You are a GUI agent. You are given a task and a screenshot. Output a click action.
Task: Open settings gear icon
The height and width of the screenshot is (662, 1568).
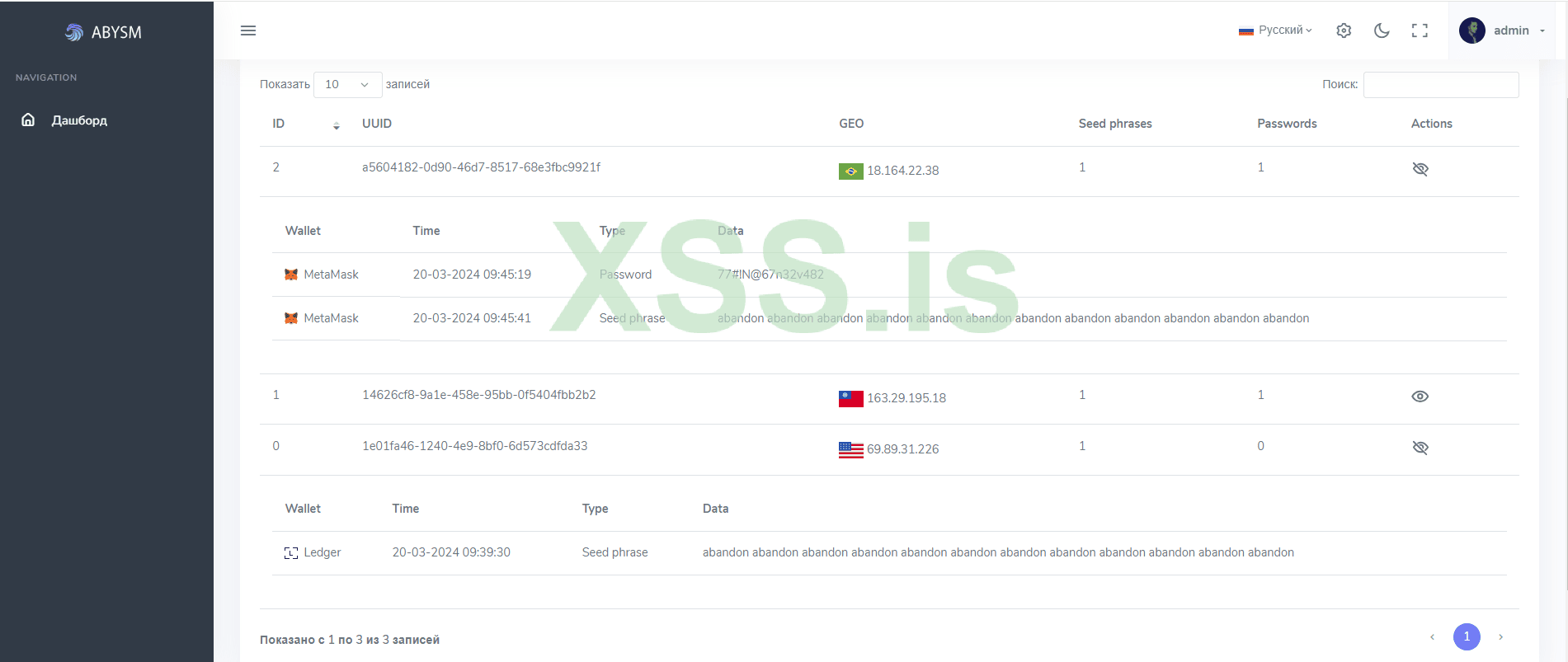coord(1344,31)
